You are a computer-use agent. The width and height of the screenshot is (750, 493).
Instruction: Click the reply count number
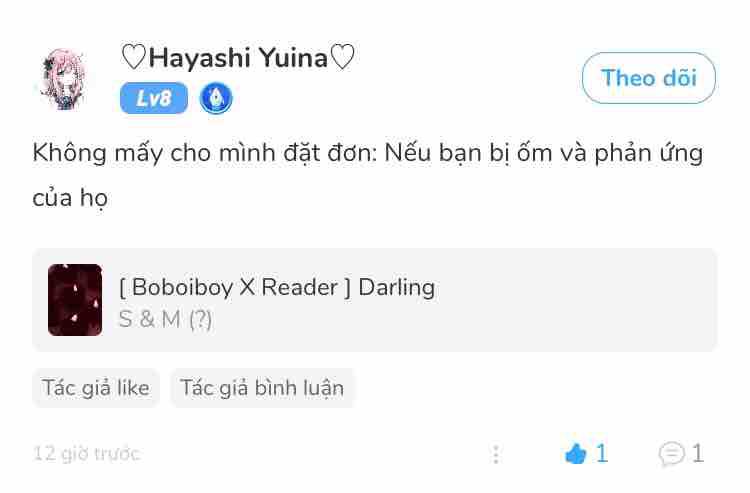point(698,453)
